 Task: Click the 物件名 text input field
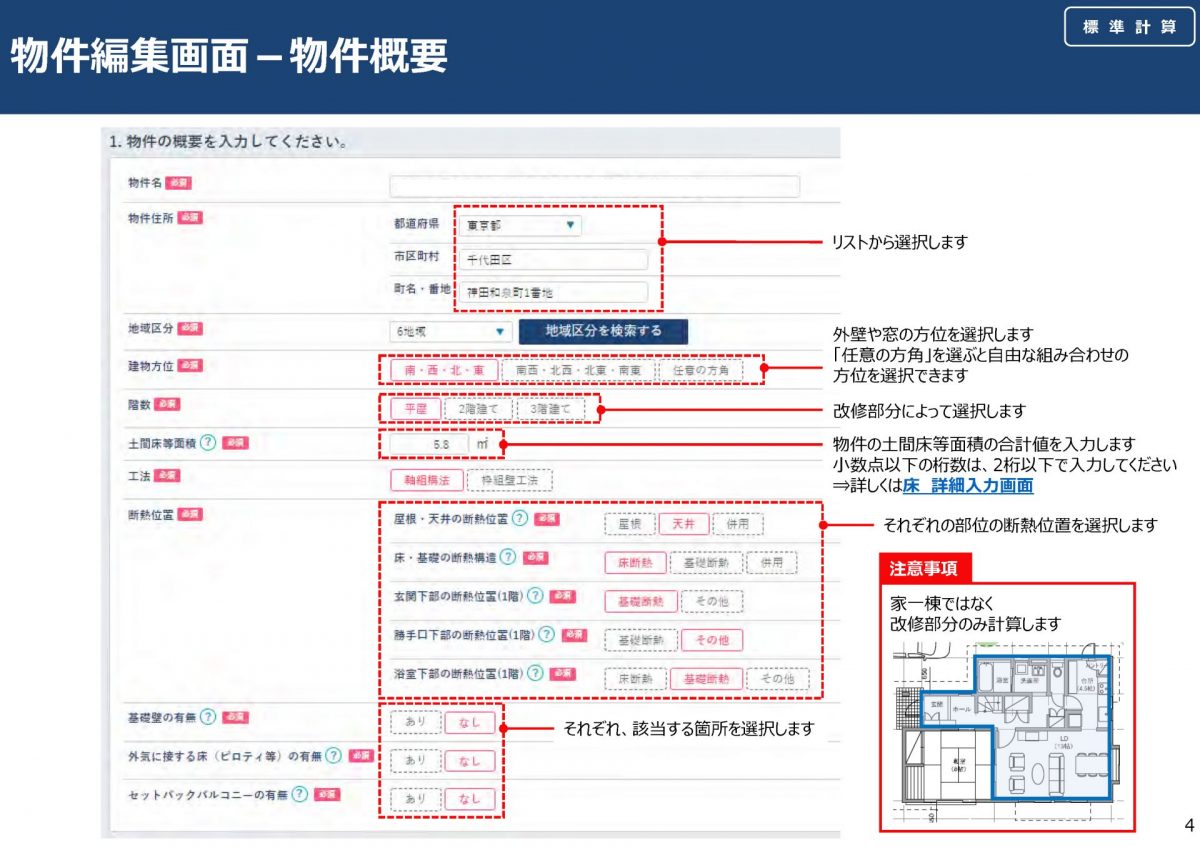(x=594, y=187)
